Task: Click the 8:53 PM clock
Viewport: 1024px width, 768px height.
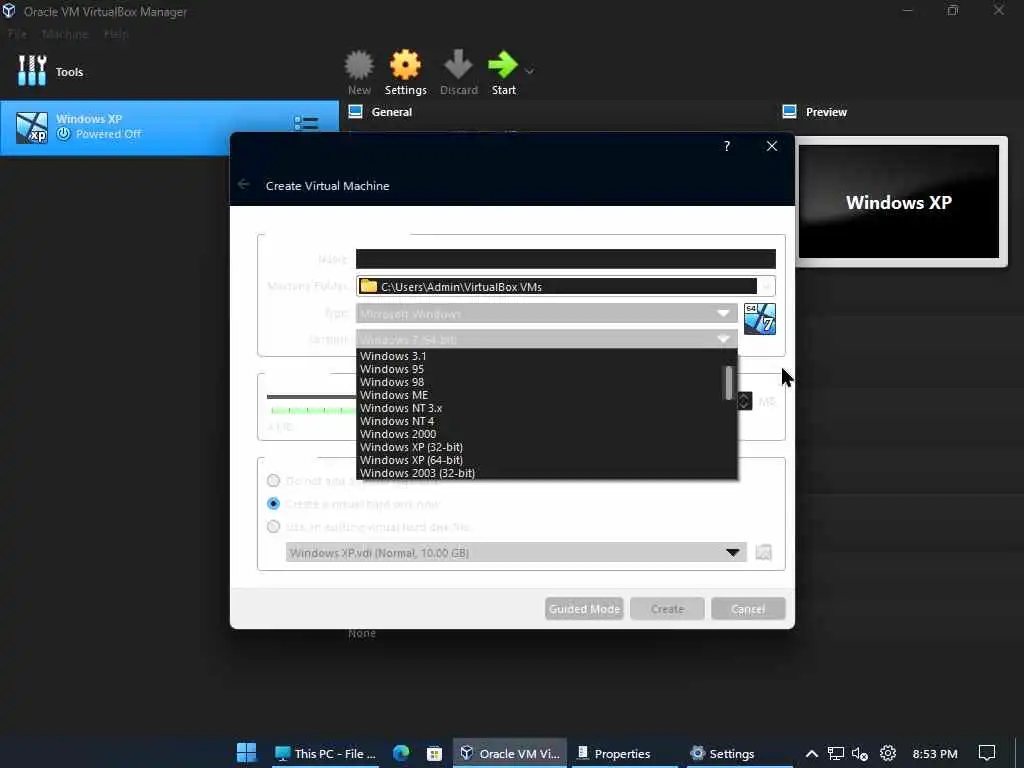Action: pyautogui.click(x=935, y=754)
